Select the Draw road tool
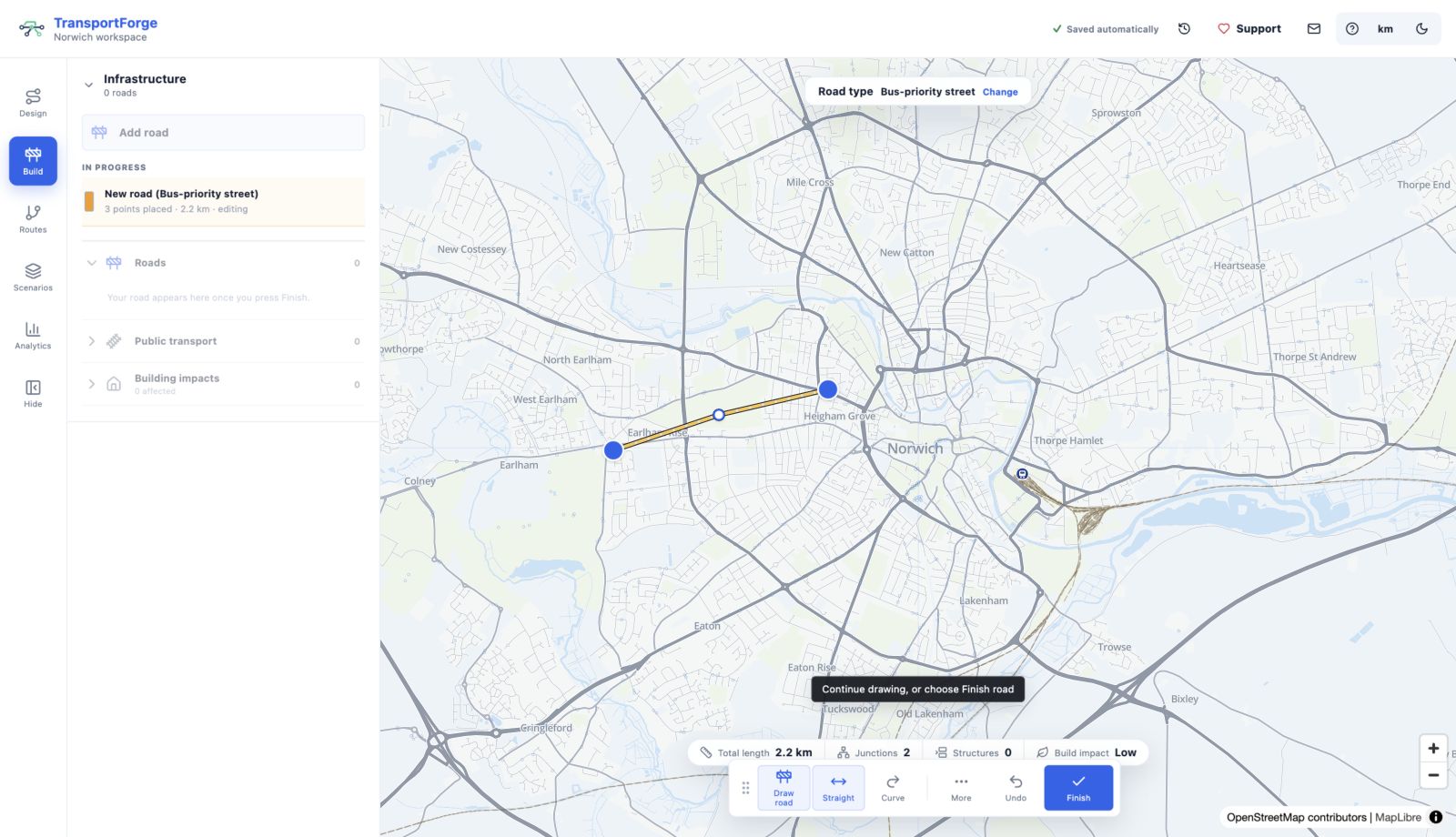Screen dimensions: 1456x837 click(784, 788)
